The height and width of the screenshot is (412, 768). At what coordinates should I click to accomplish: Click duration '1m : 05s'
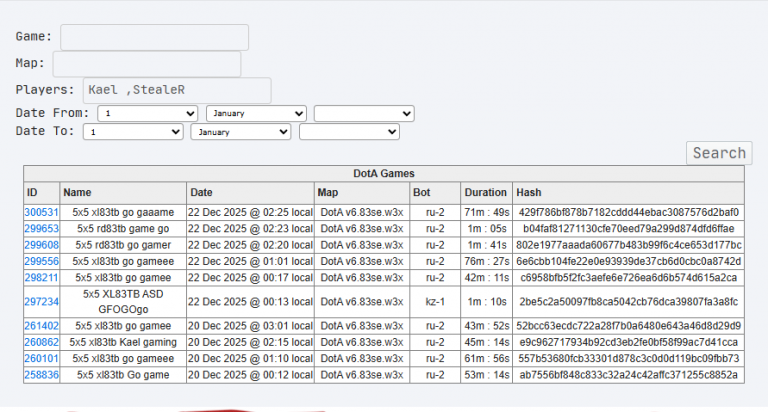[x=487, y=229]
